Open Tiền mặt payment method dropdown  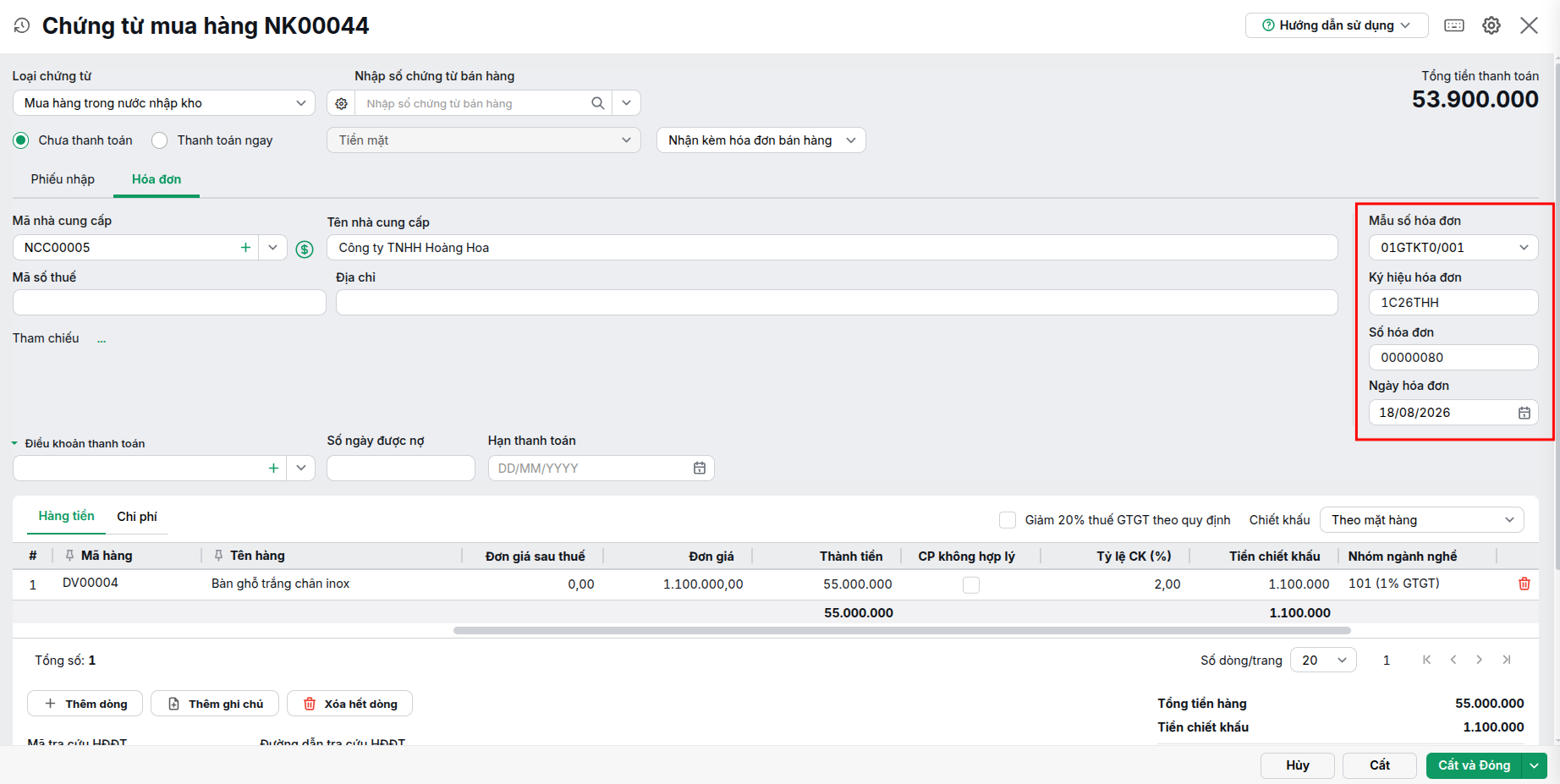point(483,140)
